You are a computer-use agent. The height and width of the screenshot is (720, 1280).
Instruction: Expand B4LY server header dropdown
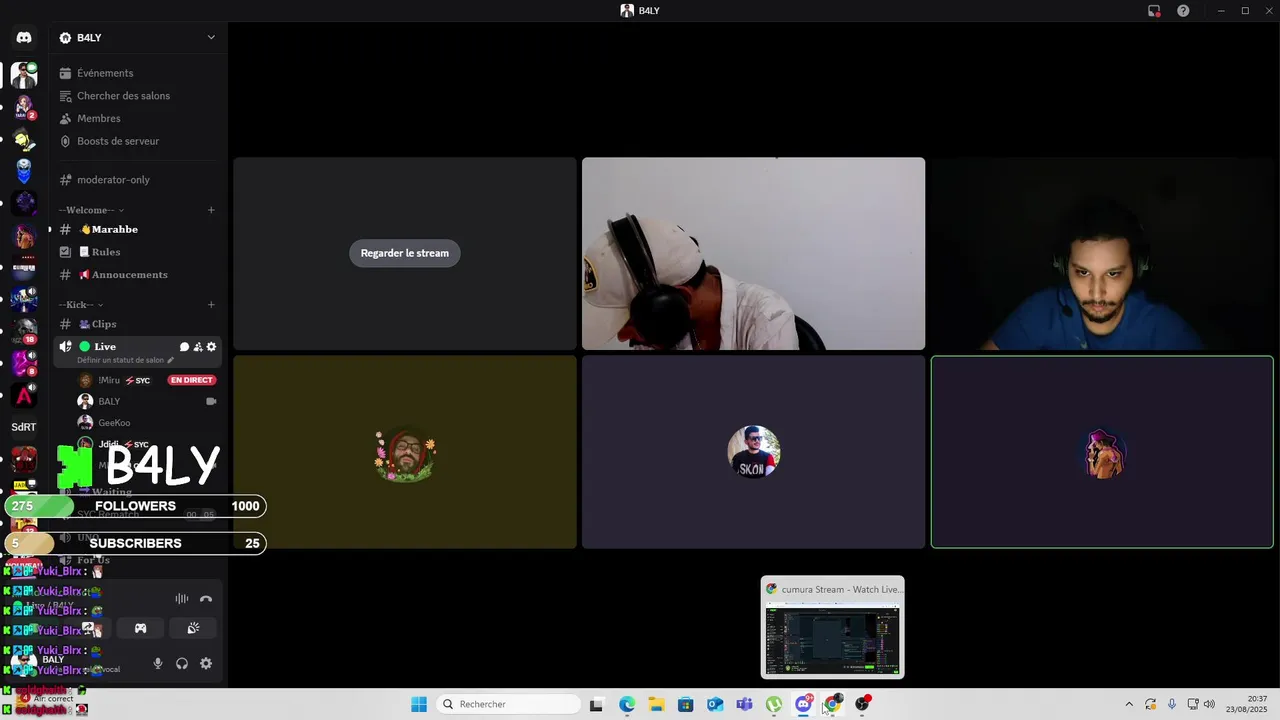click(x=211, y=37)
